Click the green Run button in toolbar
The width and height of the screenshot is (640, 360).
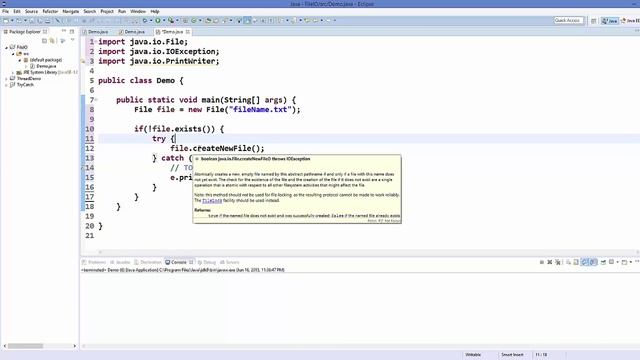(x=158, y=20)
